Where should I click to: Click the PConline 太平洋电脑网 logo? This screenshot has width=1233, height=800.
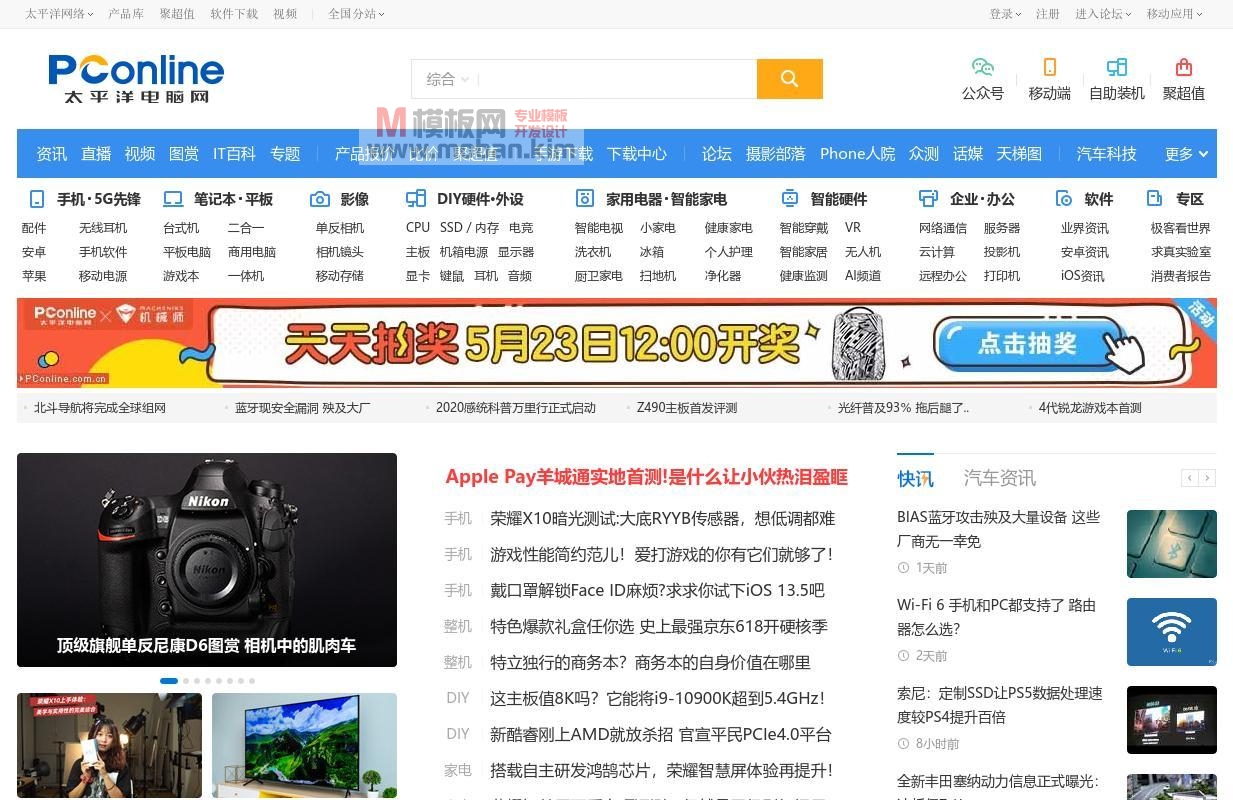[136, 79]
